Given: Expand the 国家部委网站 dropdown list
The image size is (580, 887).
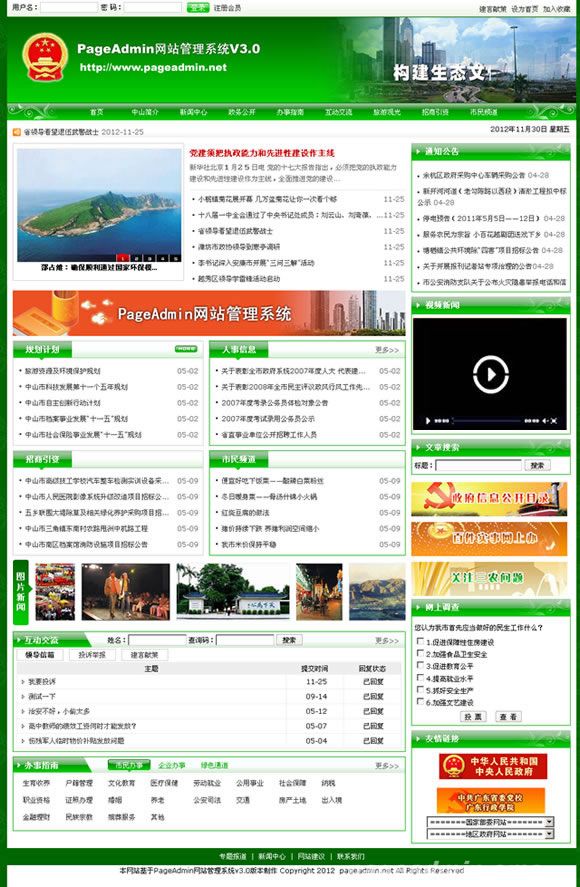Looking at the screenshot, I should click(490, 822).
